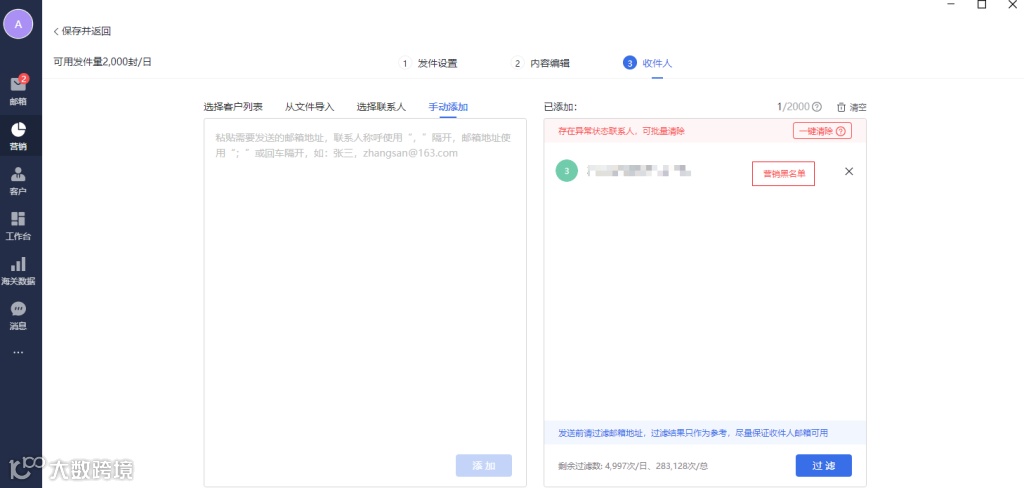
Task: Click the 发送前请过滤邮箱地址 notice text
Action: [693, 433]
